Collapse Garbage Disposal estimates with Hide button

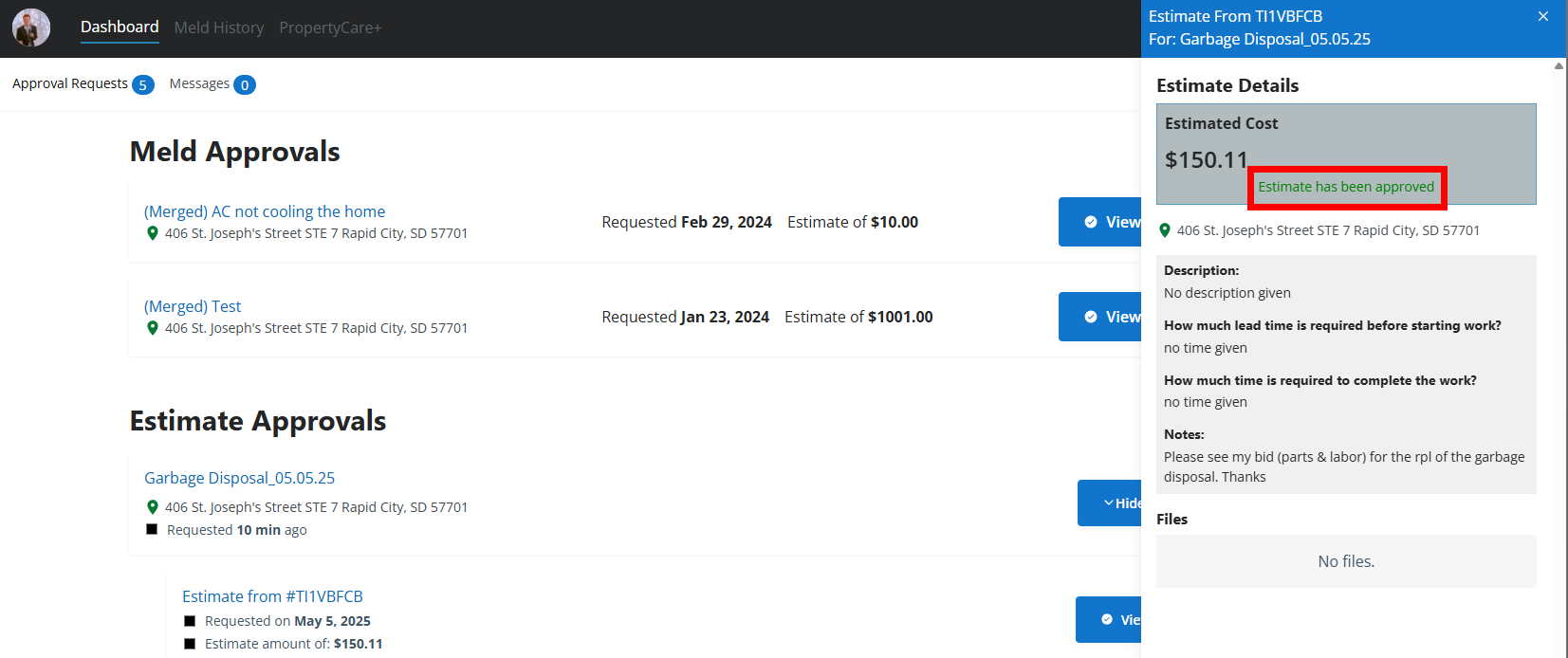(x=1110, y=503)
